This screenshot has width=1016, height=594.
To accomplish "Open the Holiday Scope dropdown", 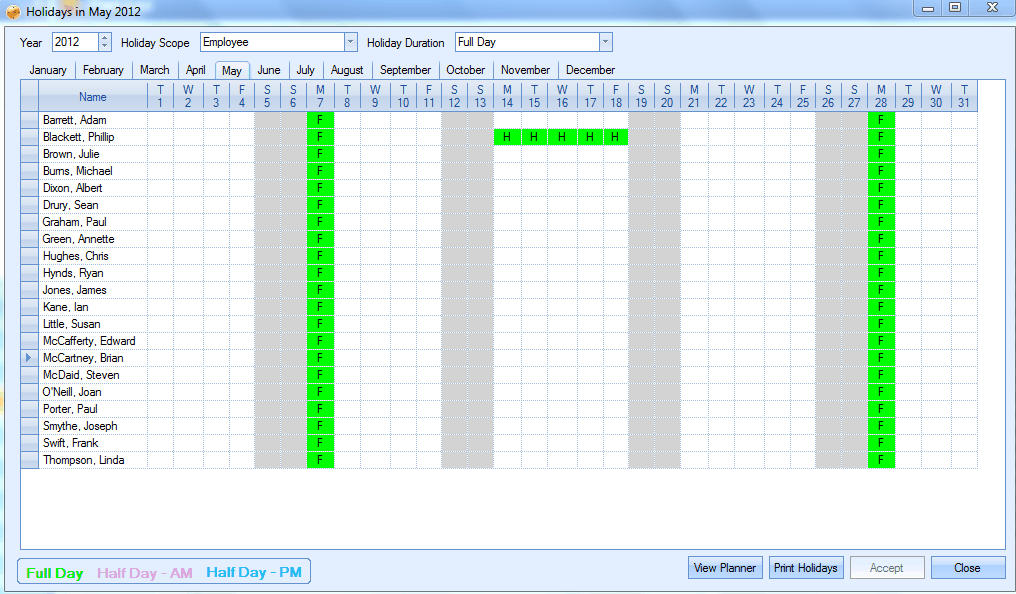I will 350,42.
